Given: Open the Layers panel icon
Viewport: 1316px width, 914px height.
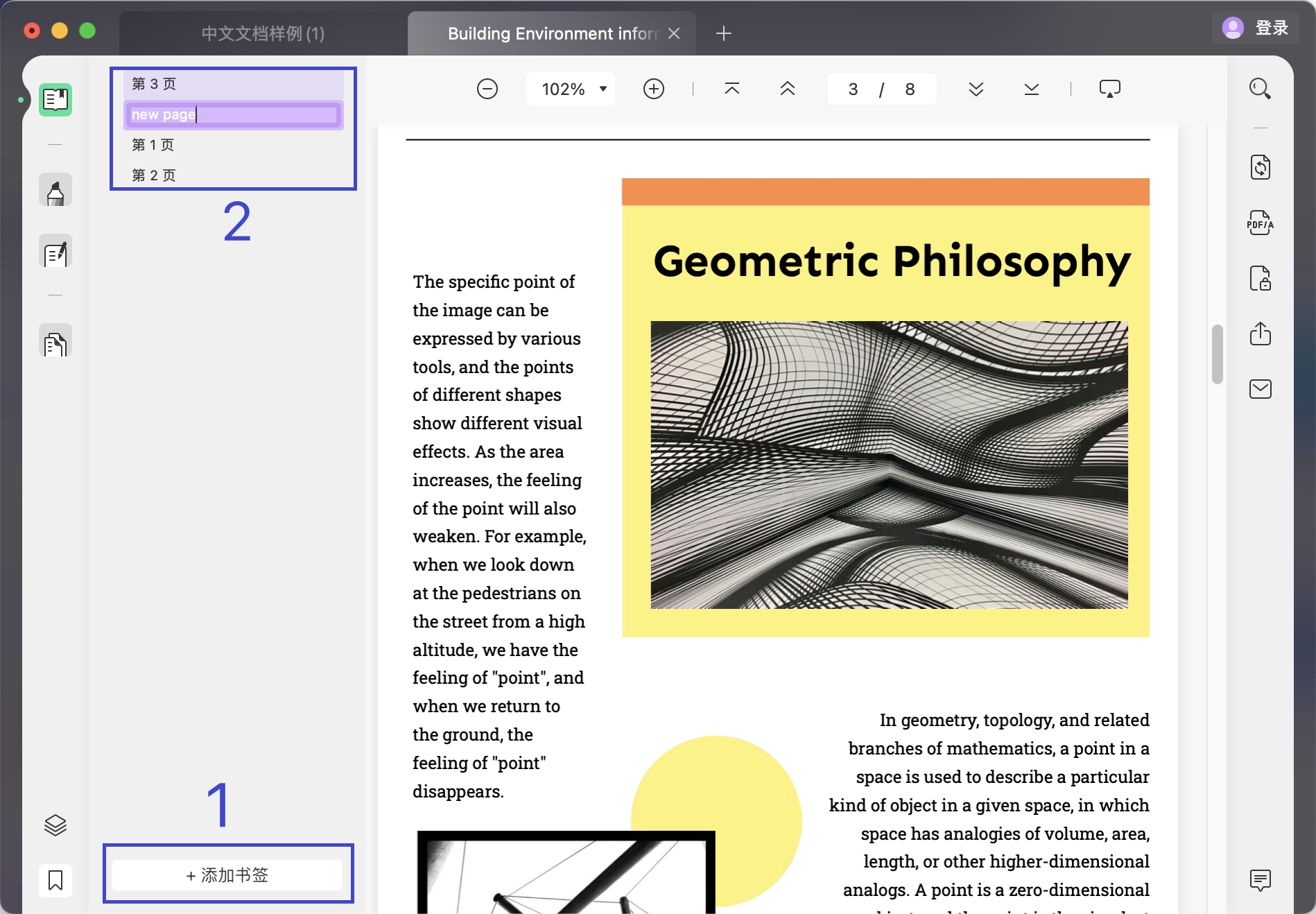Looking at the screenshot, I should click(x=55, y=825).
